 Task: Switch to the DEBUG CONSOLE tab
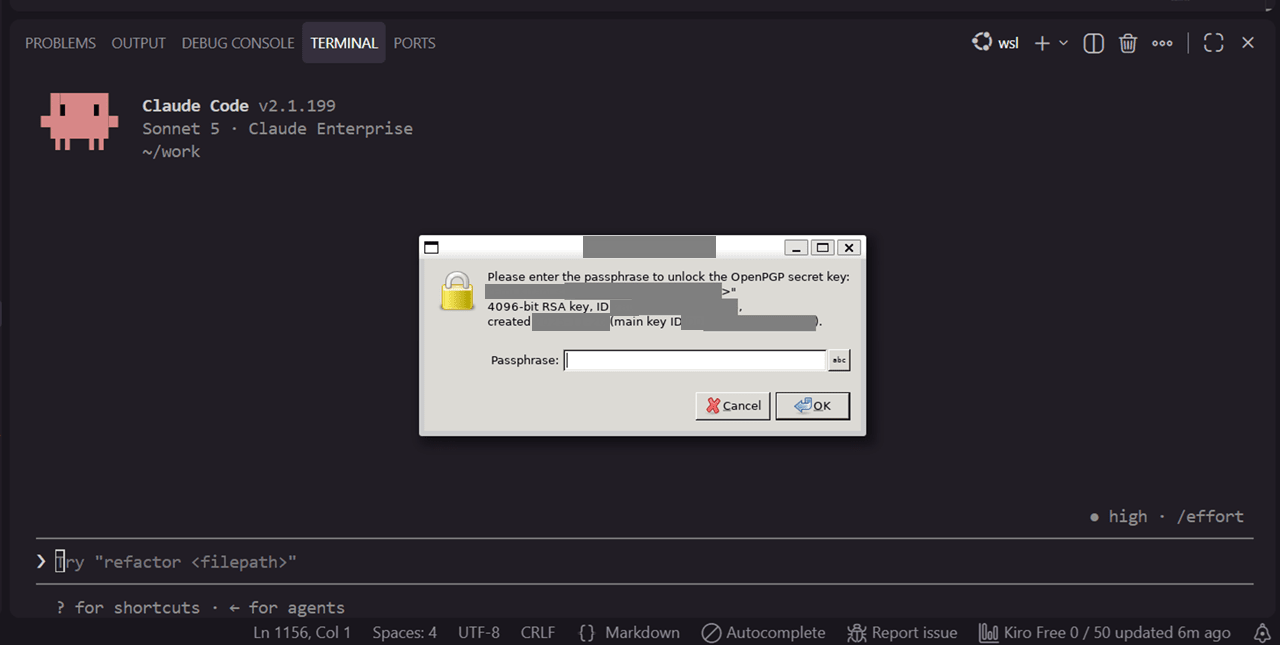pyautogui.click(x=238, y=43)
